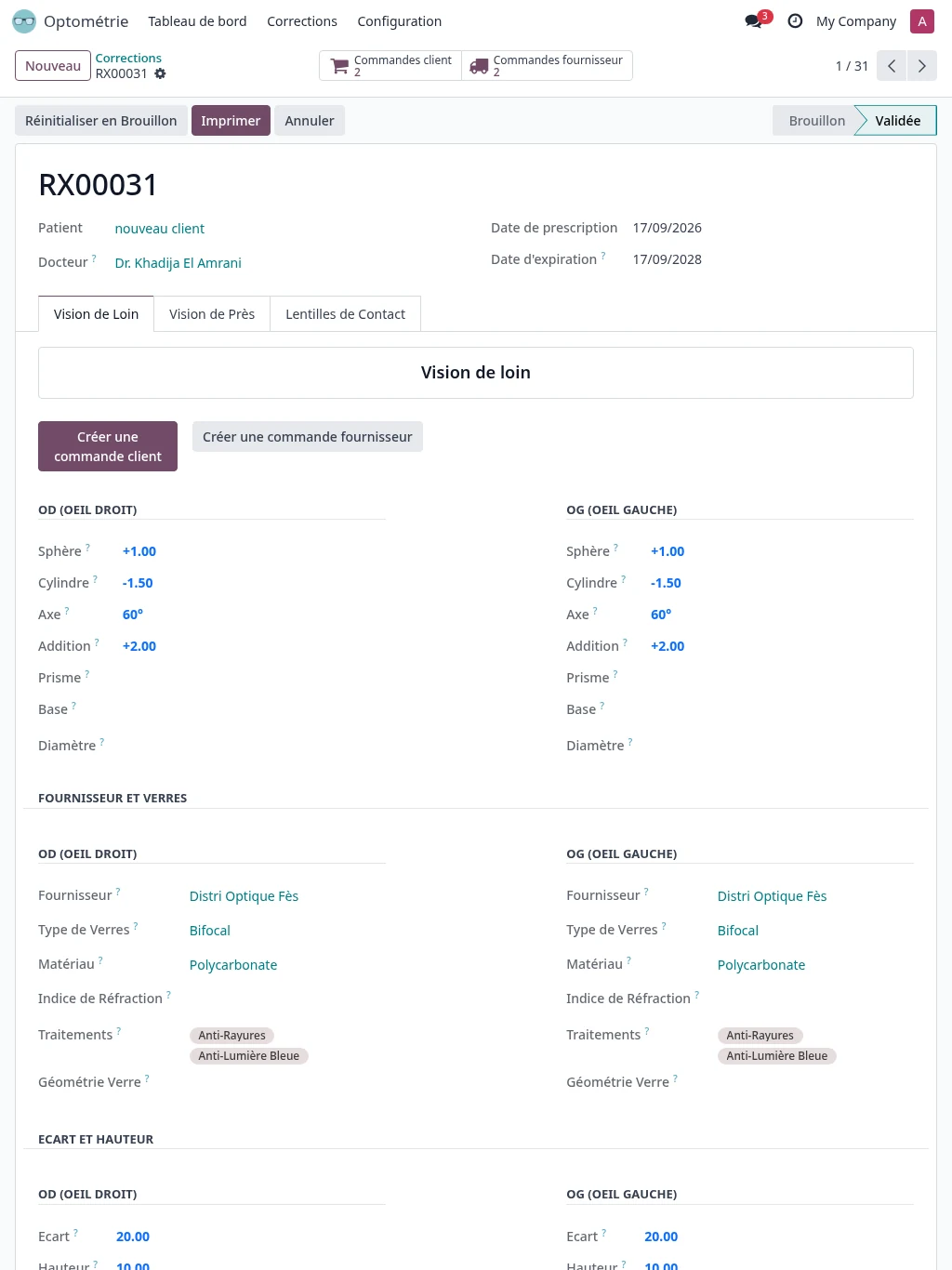Open OD fournisseur Distri Optique Fès
The height and width of the screenshot is (1270, 952).
click(x=244, y=896)
